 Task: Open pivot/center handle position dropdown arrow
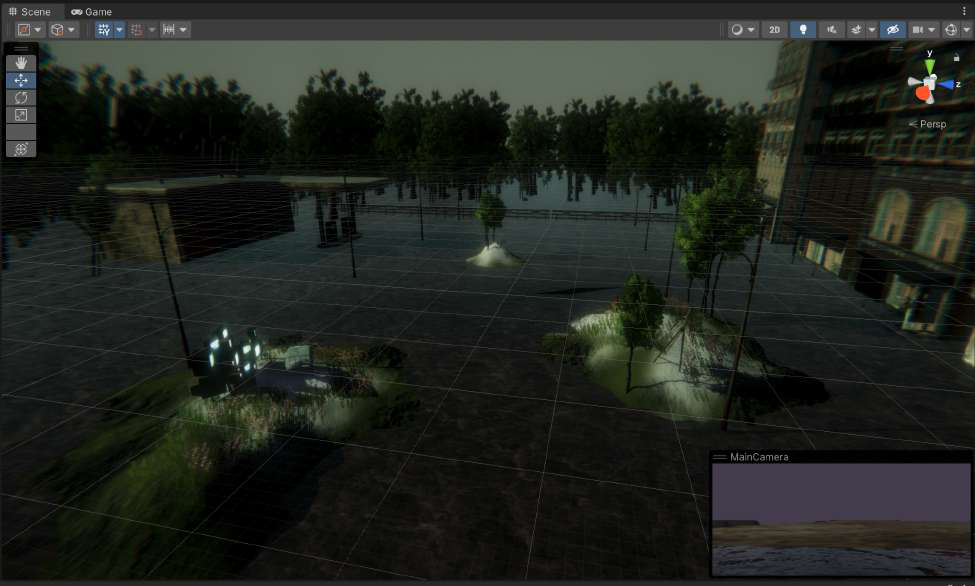38,30
